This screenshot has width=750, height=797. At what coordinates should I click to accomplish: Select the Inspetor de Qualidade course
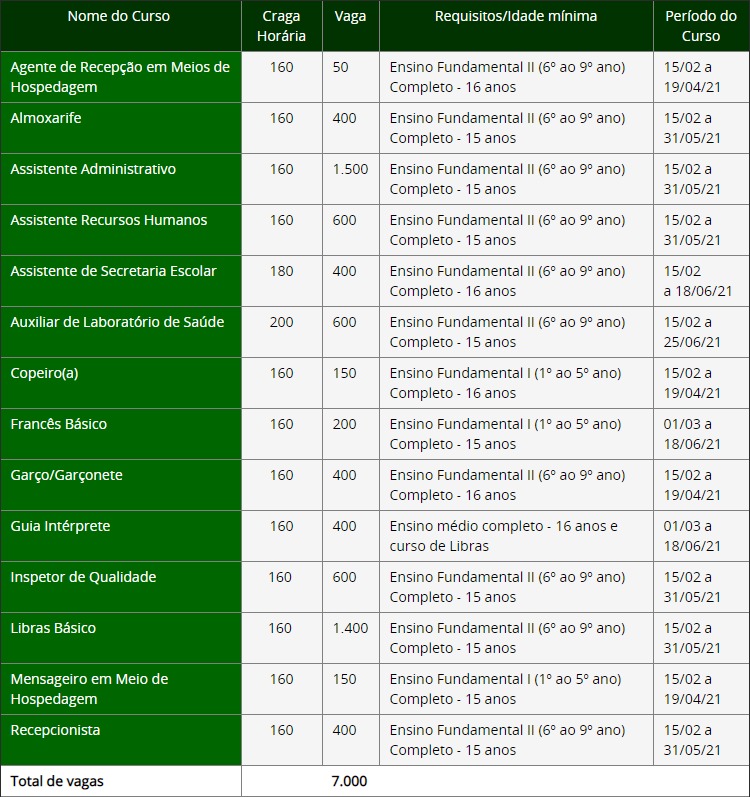(x=83, y=577)
